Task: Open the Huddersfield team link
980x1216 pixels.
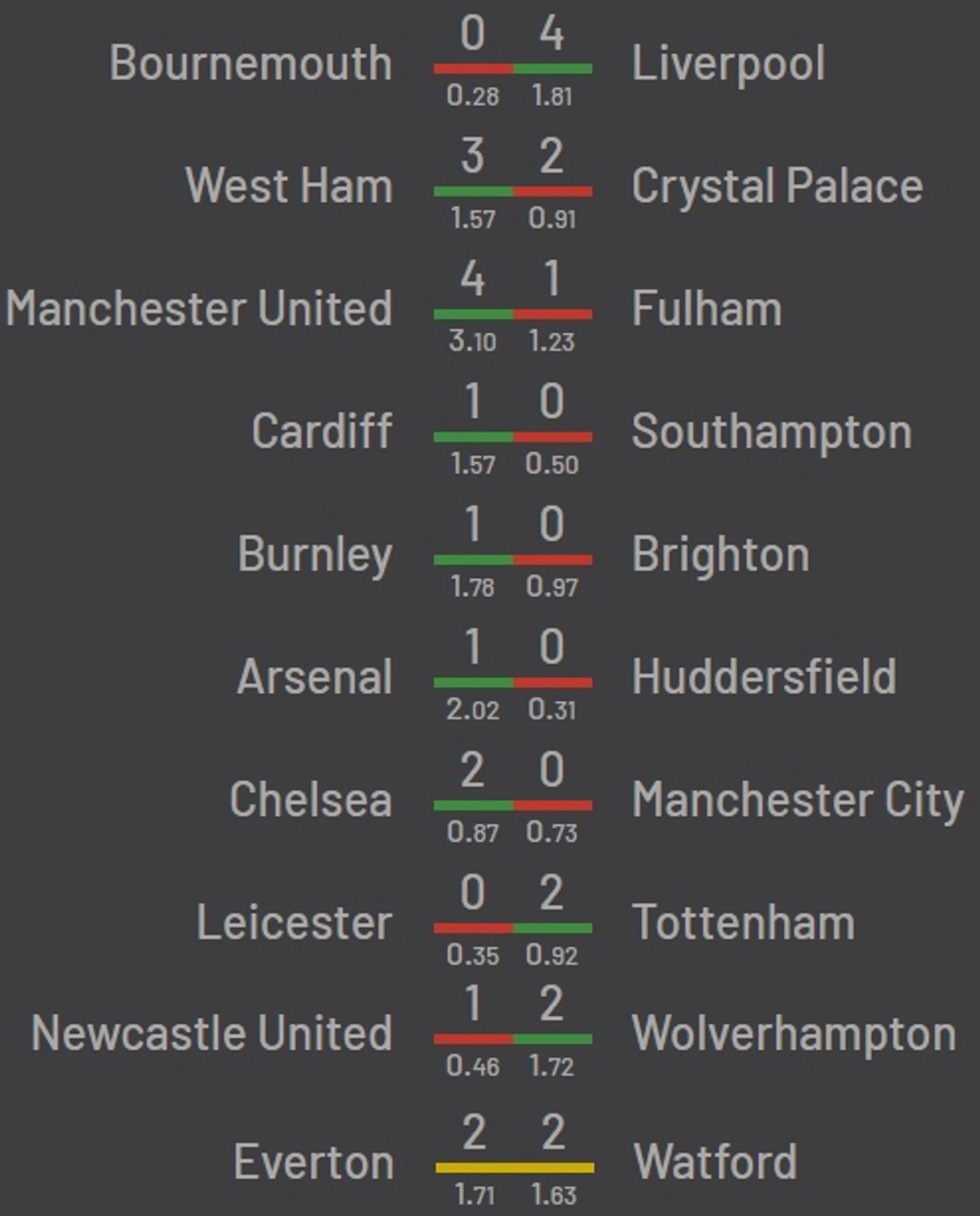Action: (764, 677)
